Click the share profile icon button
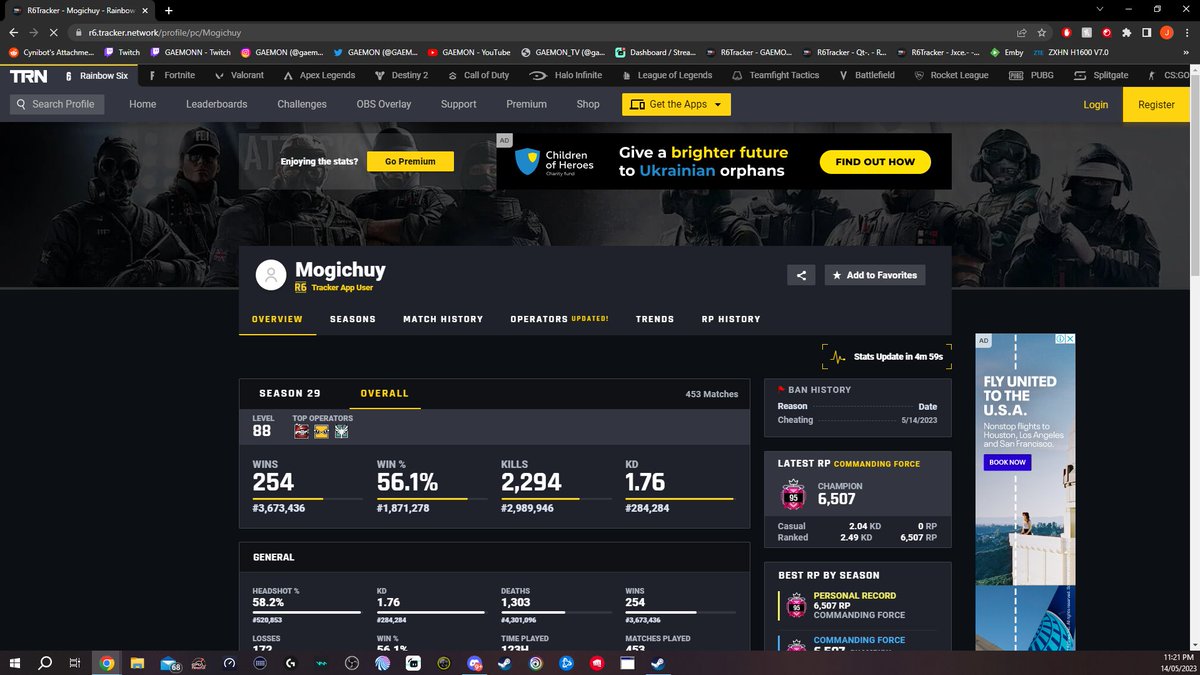The width and height of the screenshot is (1200, 675). pyautogui.click(x=801, y=275)
